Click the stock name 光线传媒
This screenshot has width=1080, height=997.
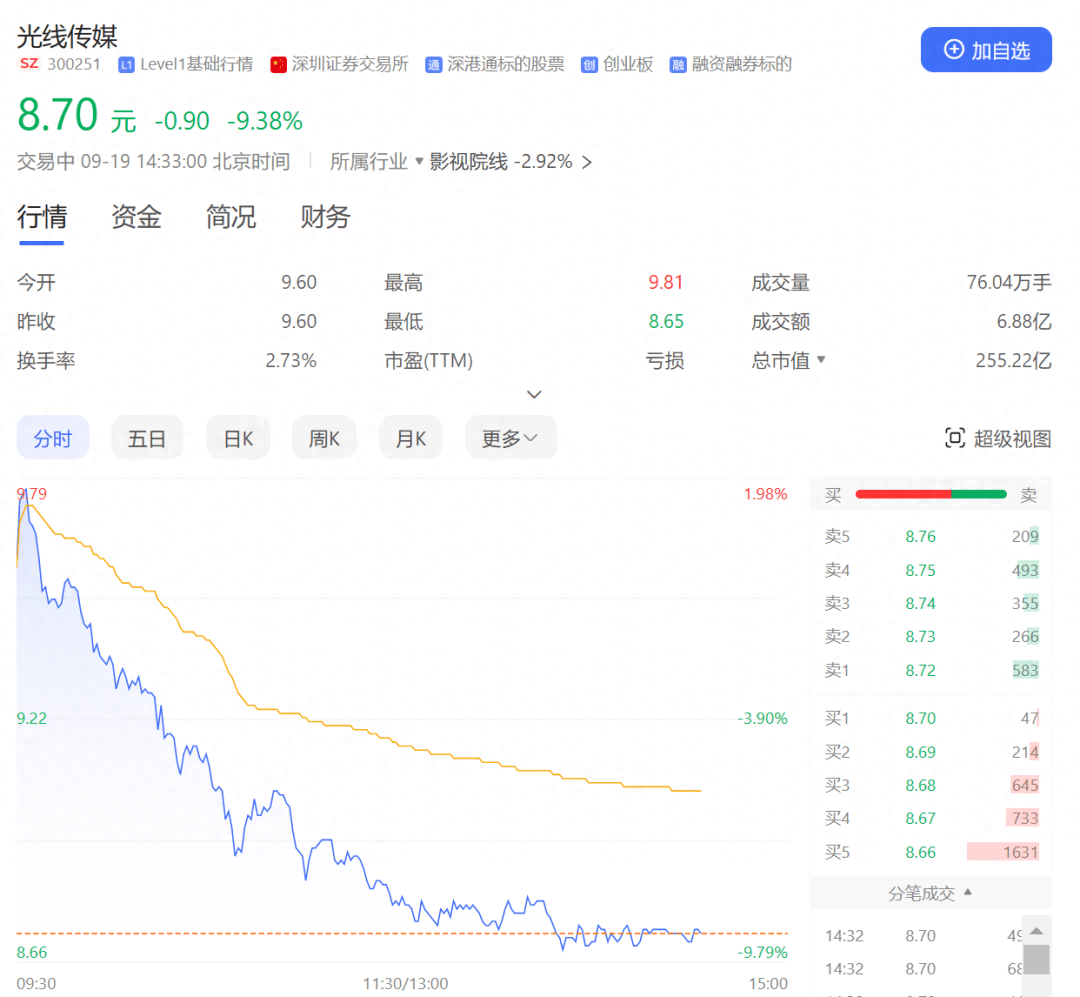68,36
